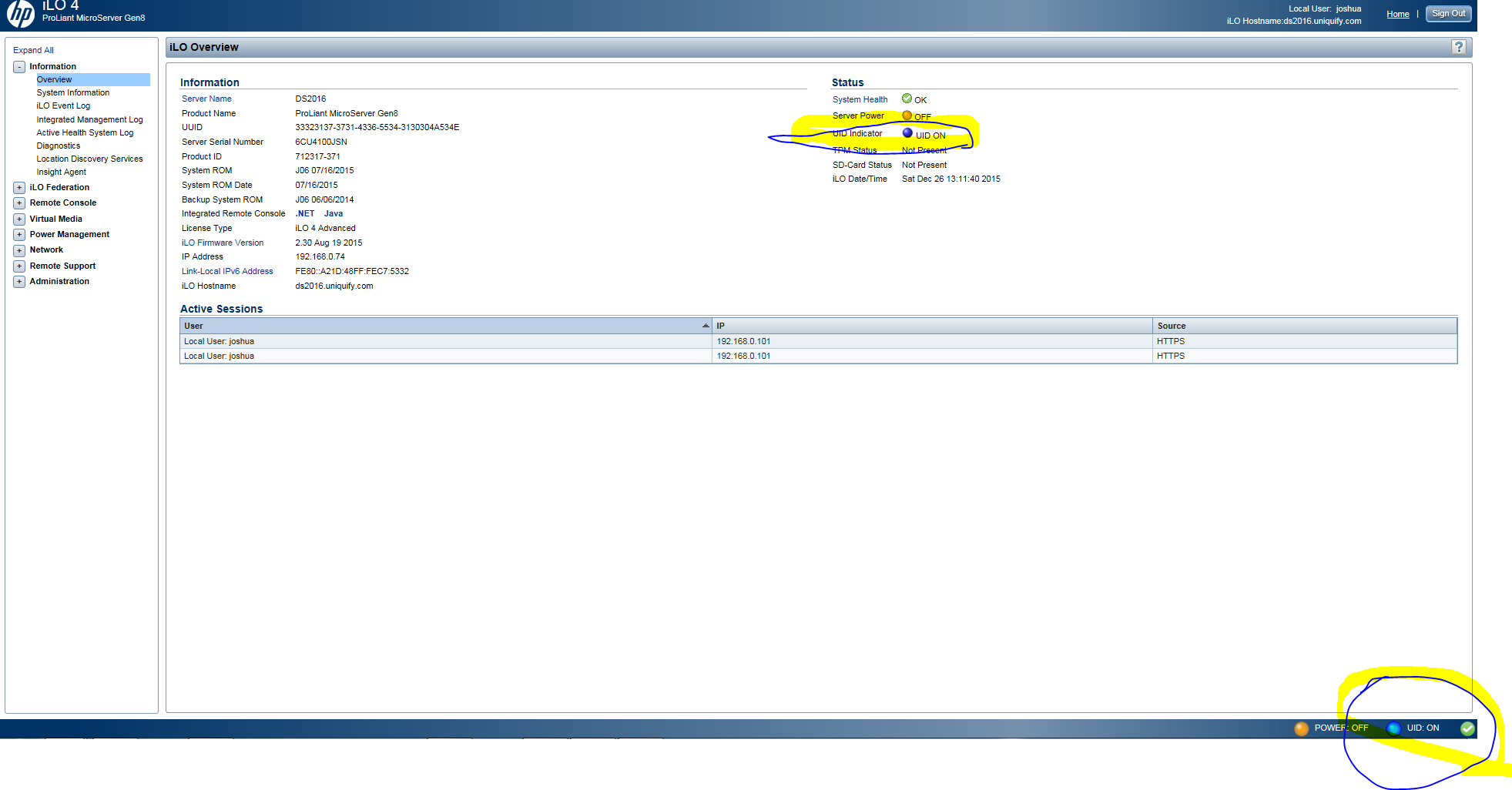Click the iLO Date/Time value
Viewport: 1512px width, 790px height.
951,179
